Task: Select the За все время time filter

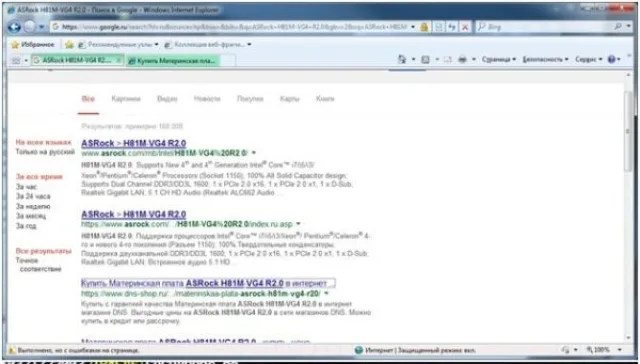Action: click(x=39, y=177)
